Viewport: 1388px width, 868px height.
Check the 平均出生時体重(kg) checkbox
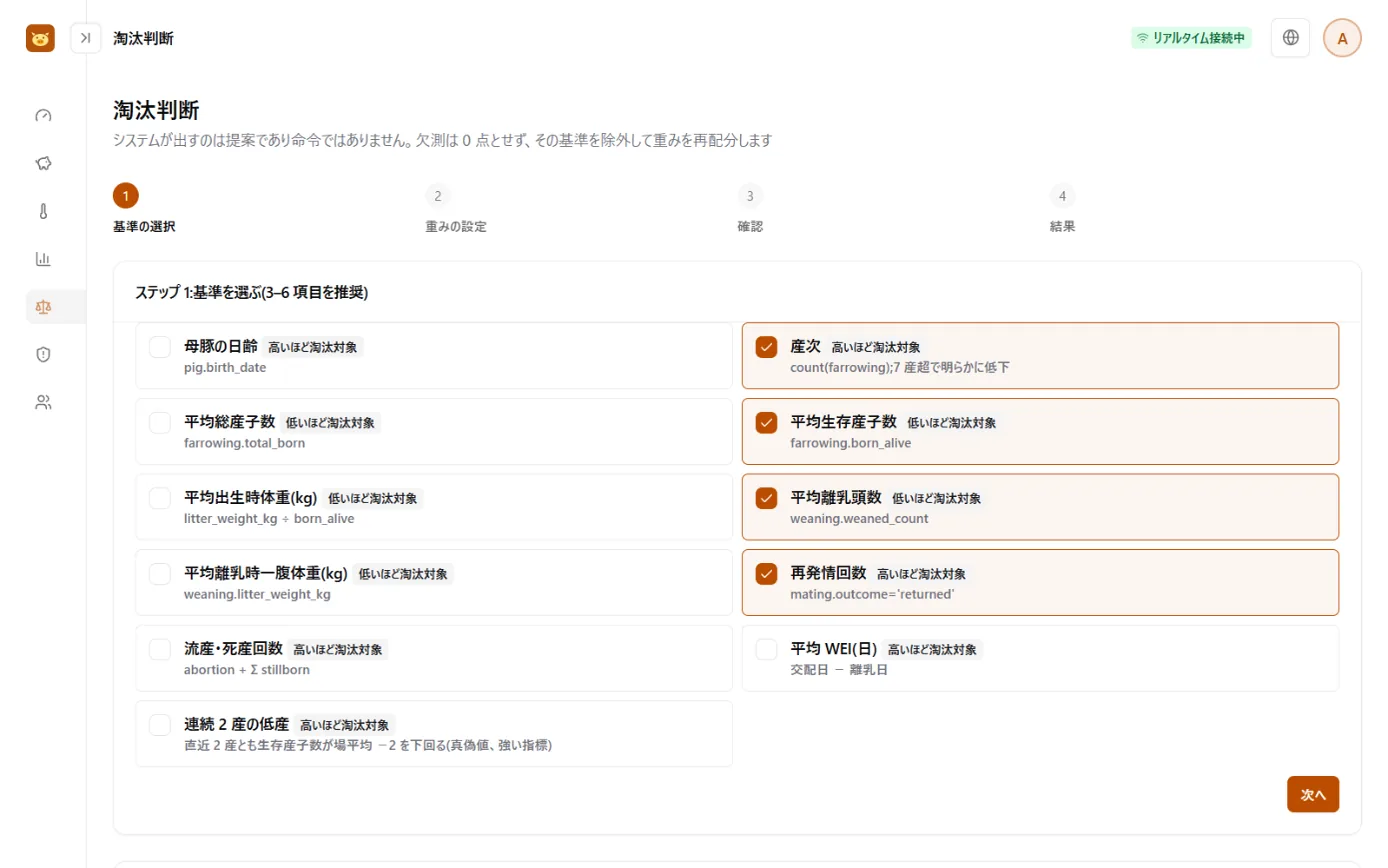[x=160, y=498]
